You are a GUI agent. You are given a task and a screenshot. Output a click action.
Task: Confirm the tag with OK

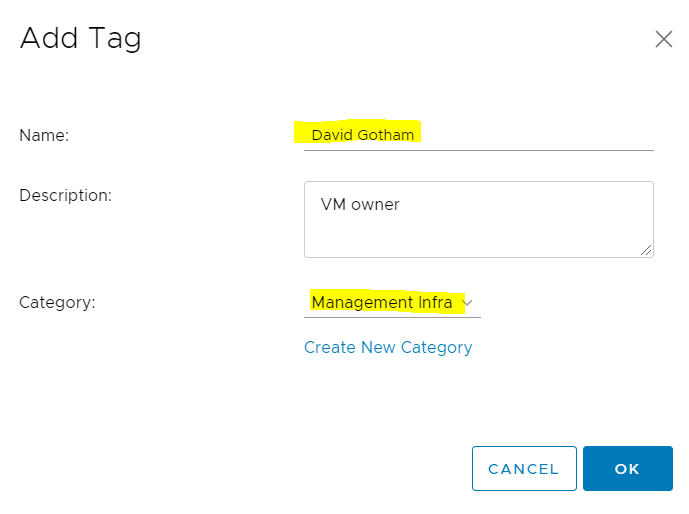click(x=627, y=468)
